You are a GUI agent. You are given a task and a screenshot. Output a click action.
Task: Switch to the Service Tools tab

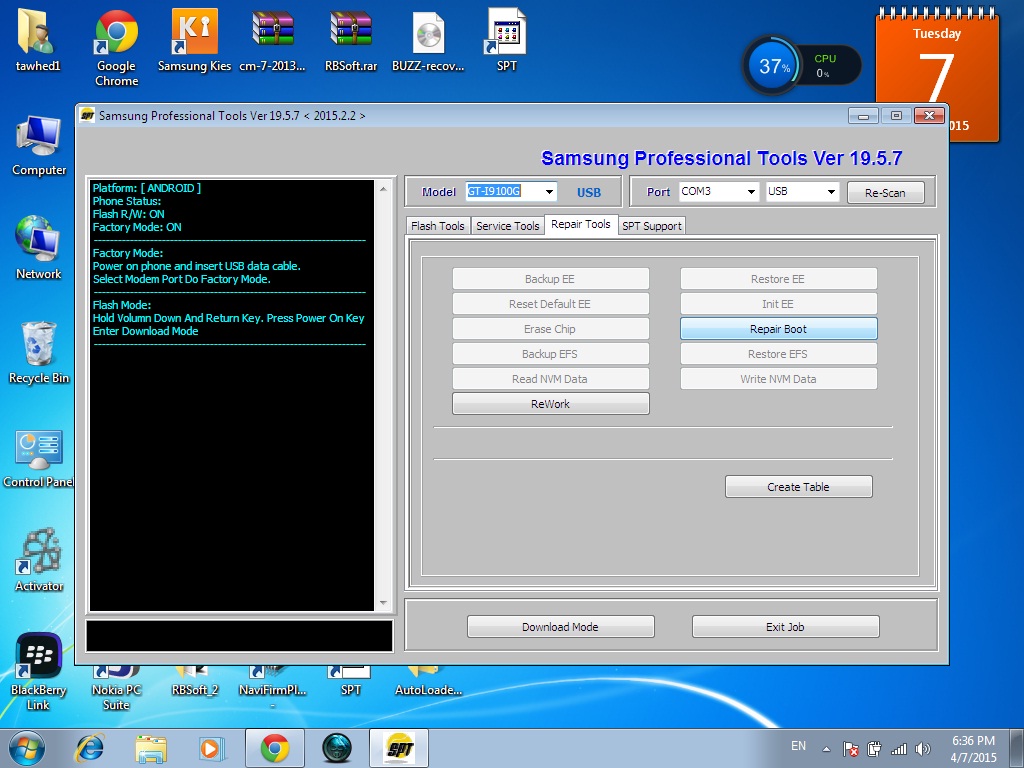(507, 226)
